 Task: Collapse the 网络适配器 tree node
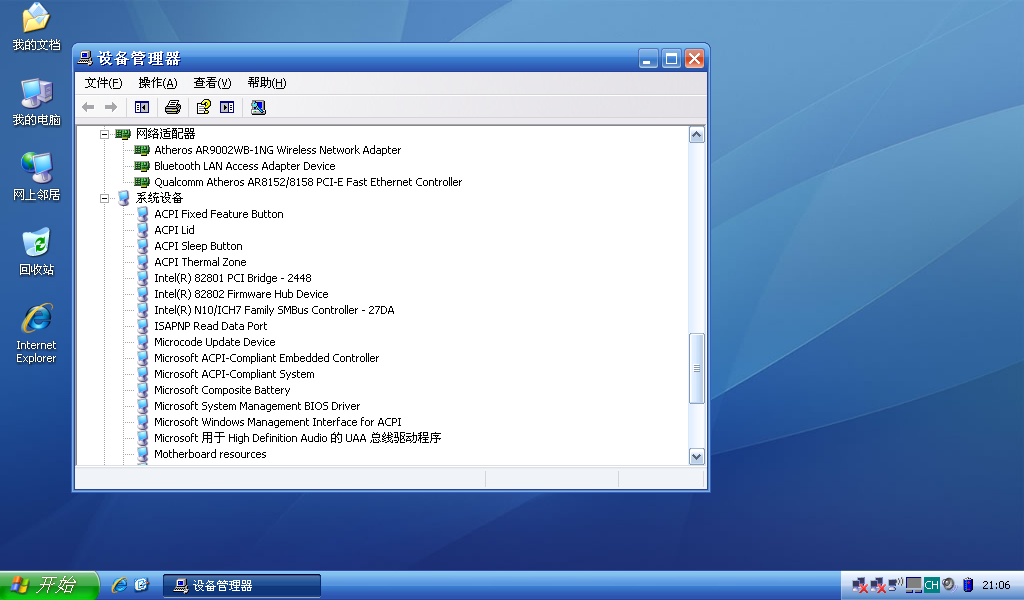[104, 134]
